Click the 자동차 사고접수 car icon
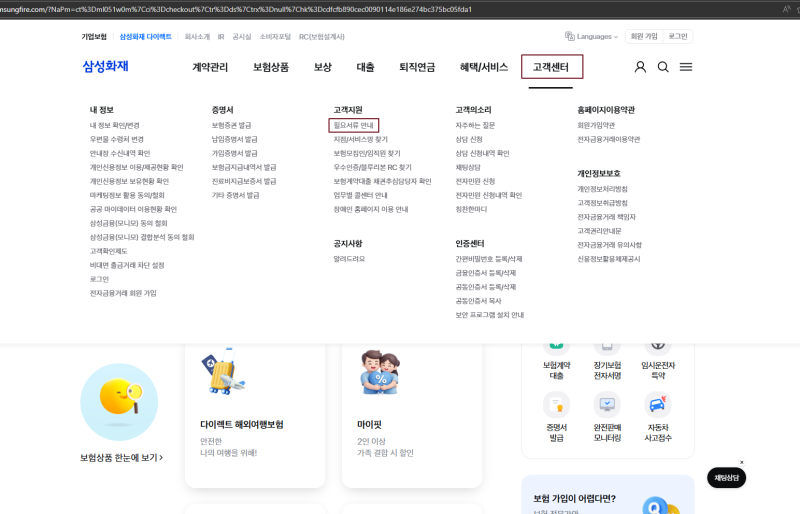The image size is (800, 514). tap(658, 405)
